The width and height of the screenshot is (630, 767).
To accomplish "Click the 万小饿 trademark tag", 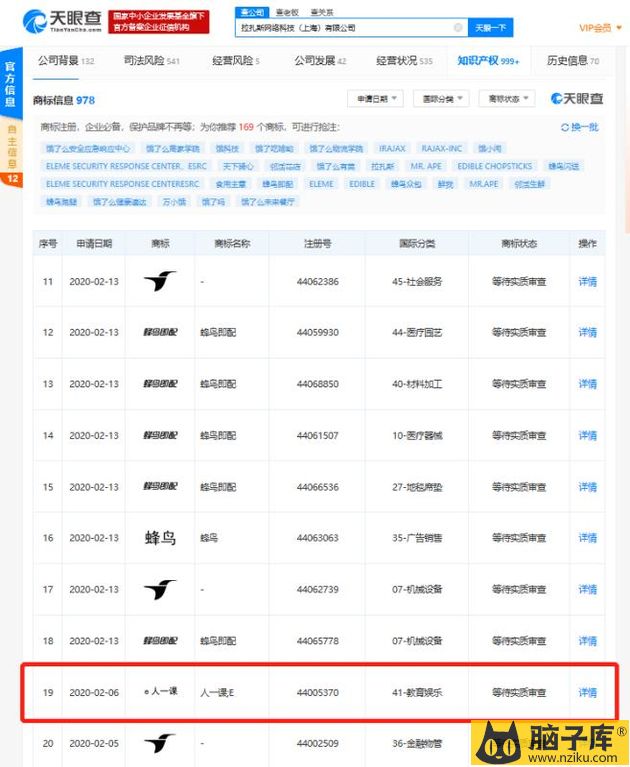I will [x=175, y=202].
